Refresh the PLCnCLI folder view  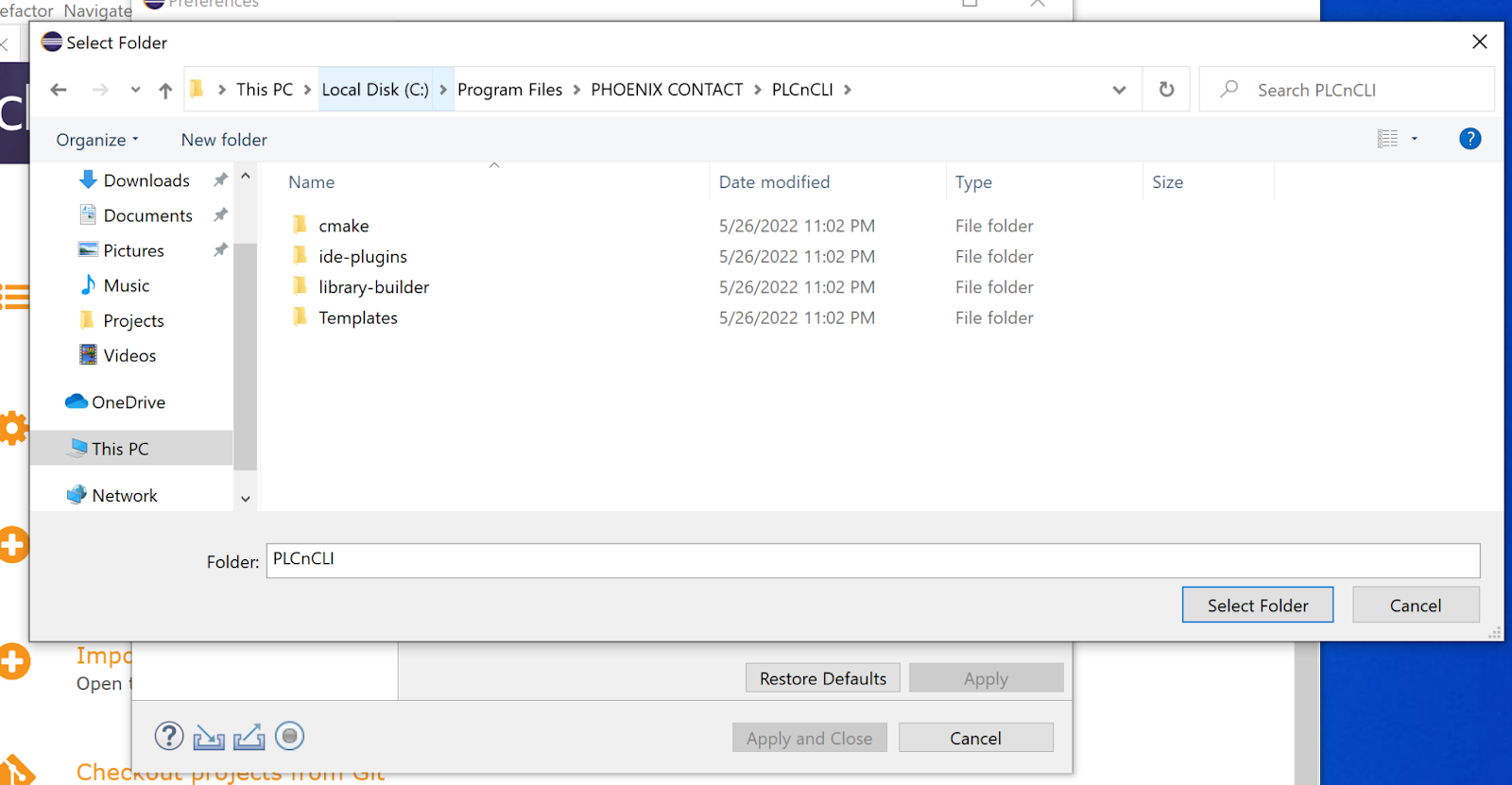(x=1166, y=89)
